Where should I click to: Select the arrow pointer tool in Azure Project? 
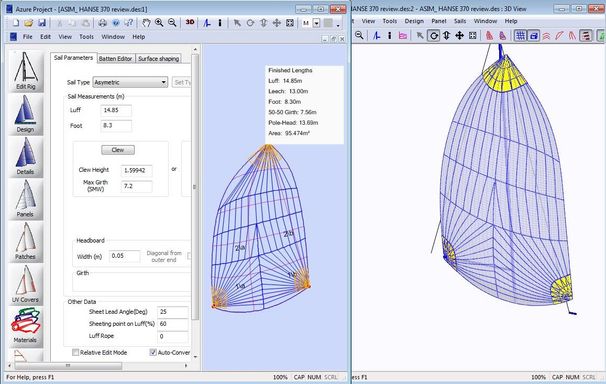point(237,23)
